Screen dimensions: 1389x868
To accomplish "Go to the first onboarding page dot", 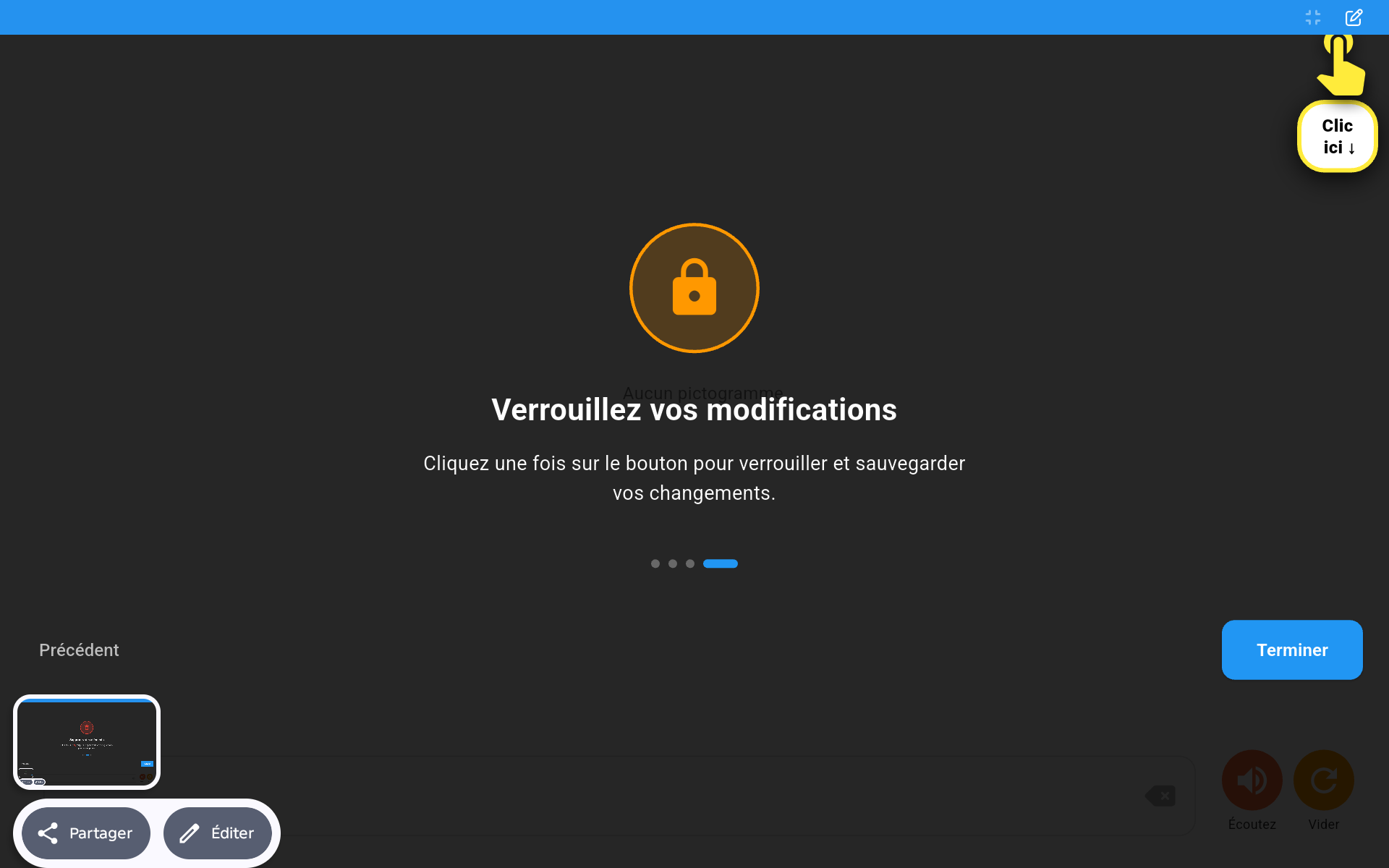I will tap(655, 563).
